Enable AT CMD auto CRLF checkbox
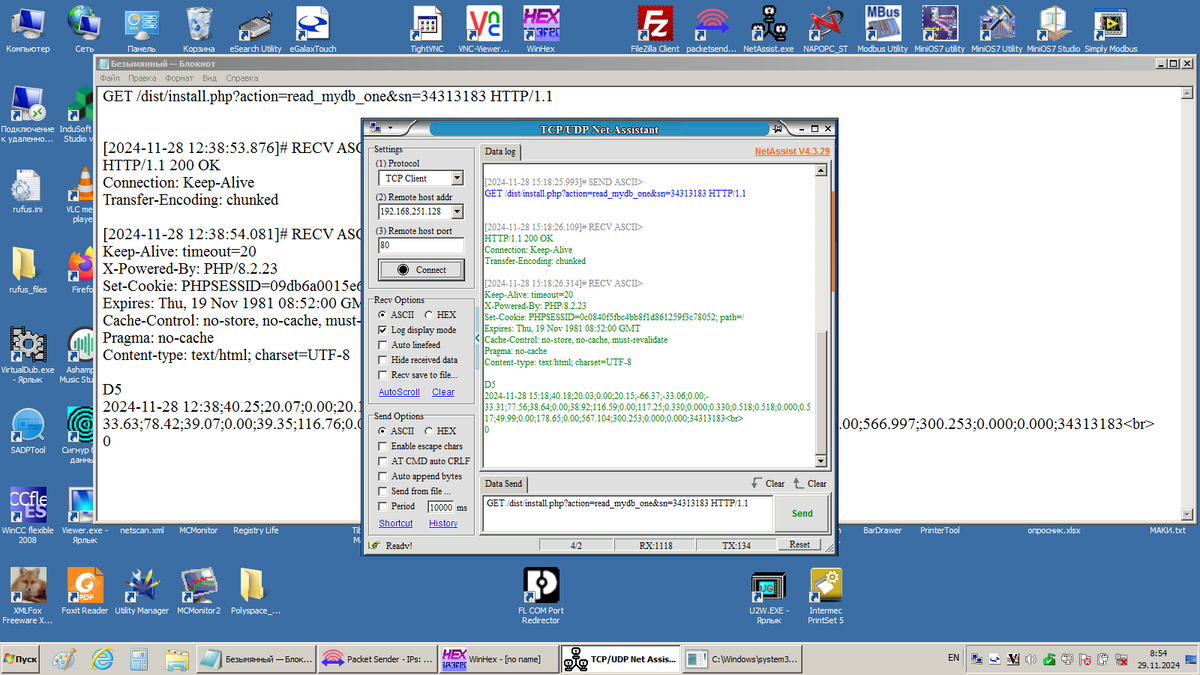The width and height of the screenshot is (1200, 675). (x=384, y=461)
